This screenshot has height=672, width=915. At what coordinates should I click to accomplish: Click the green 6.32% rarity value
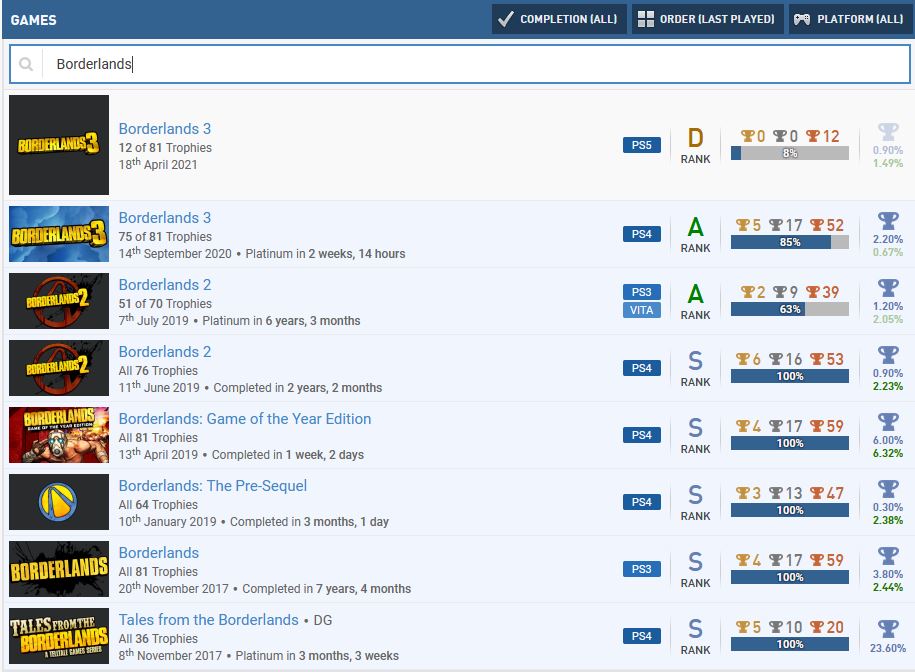click(x=888, y=453)
